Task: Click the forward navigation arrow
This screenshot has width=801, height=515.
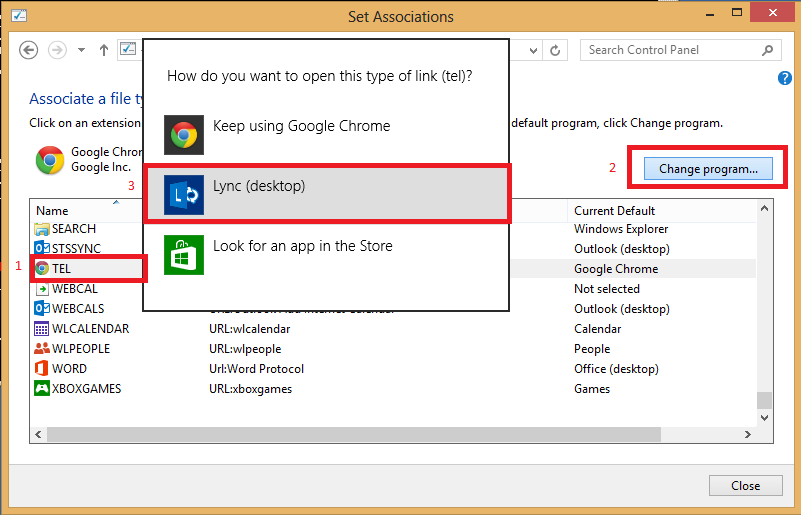Action: click(x=57, y=50)
